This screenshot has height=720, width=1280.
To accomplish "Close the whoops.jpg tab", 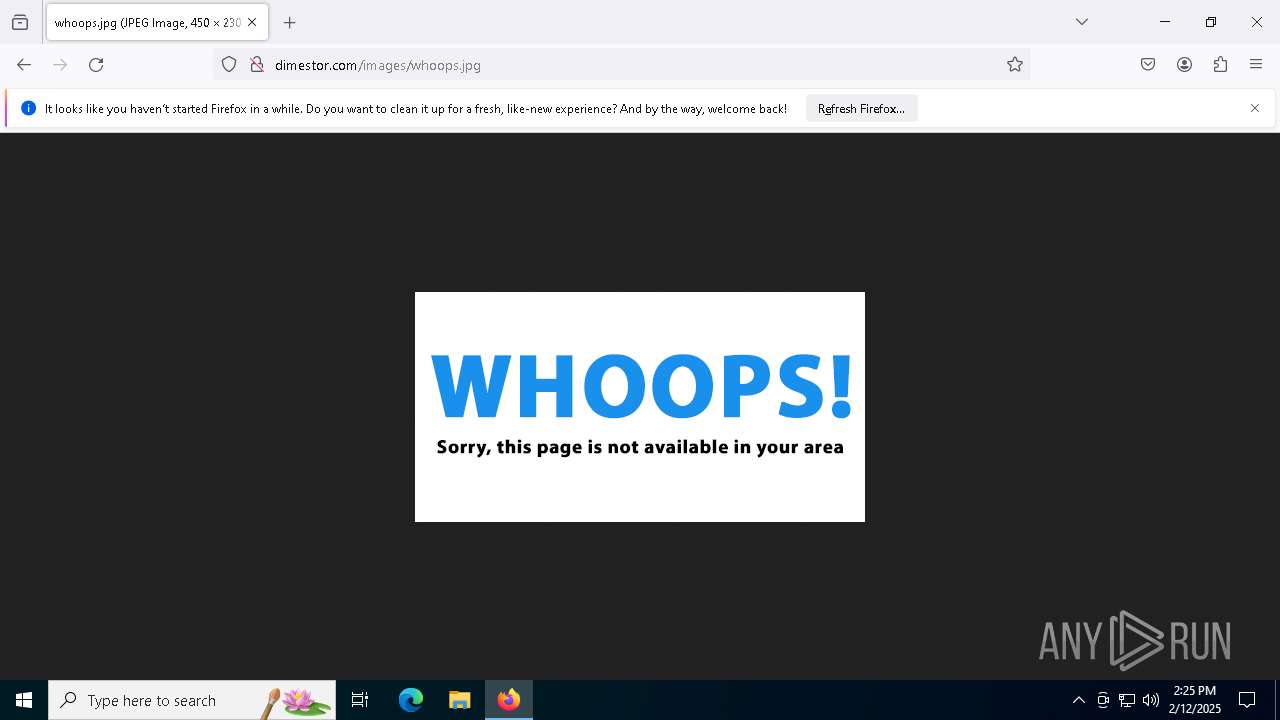I will coord(252,22).
